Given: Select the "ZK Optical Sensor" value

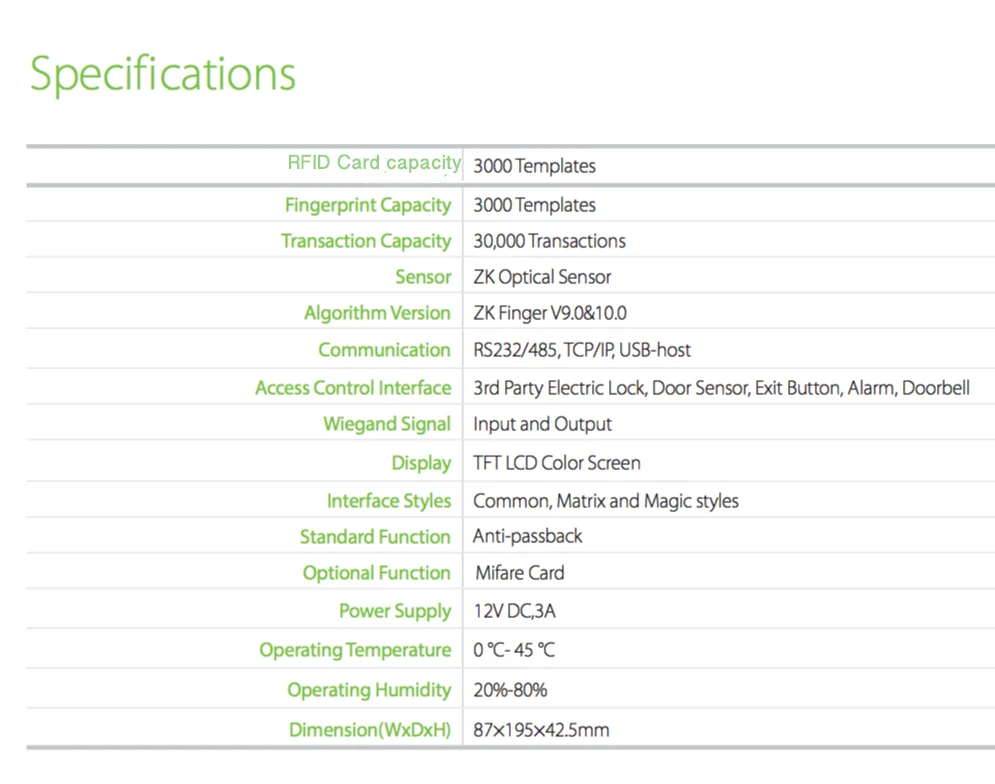Looking at the screenshot, I should [542, 277].
